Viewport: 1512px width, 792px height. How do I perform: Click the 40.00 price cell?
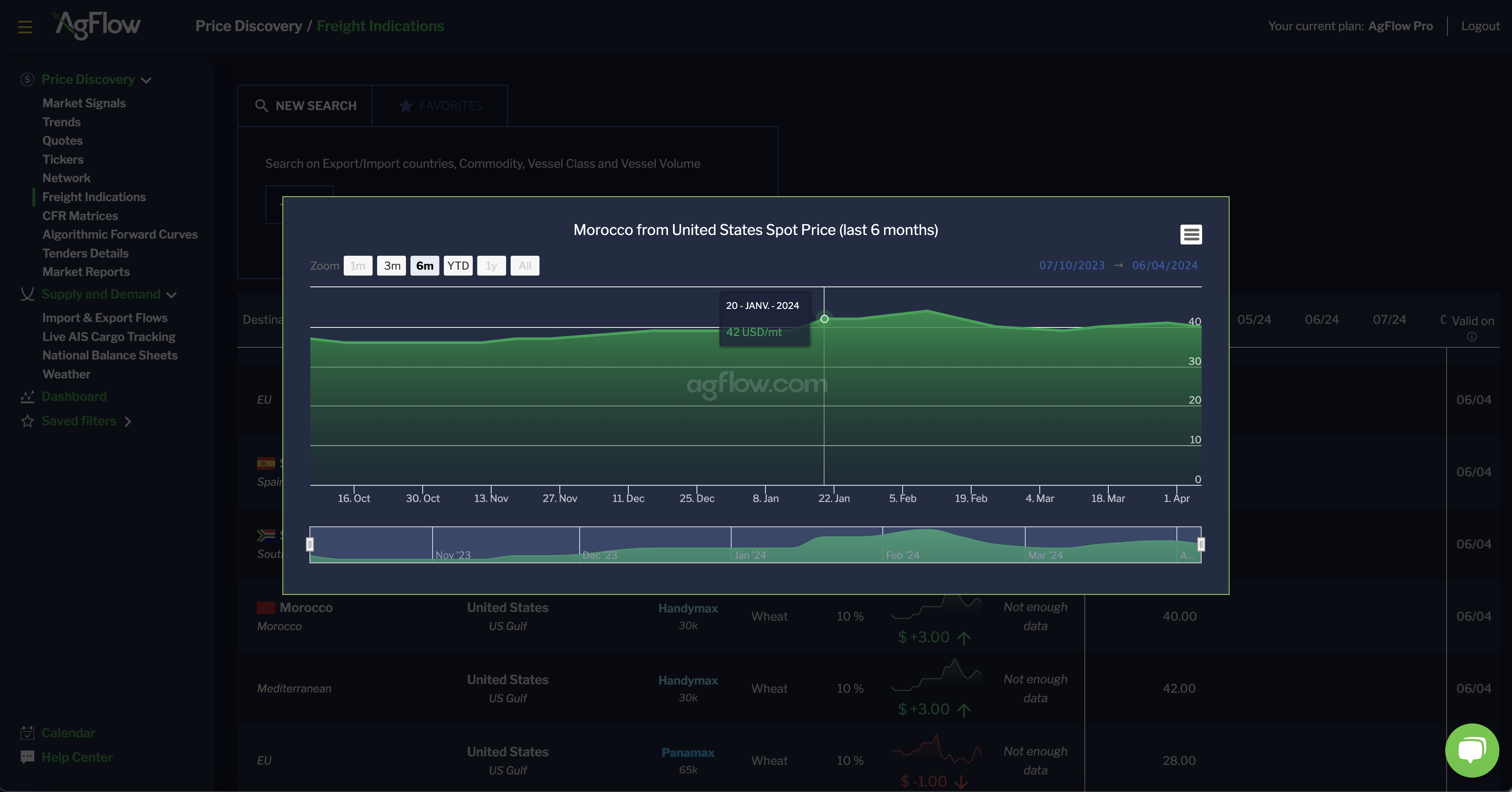[1179, 617]
